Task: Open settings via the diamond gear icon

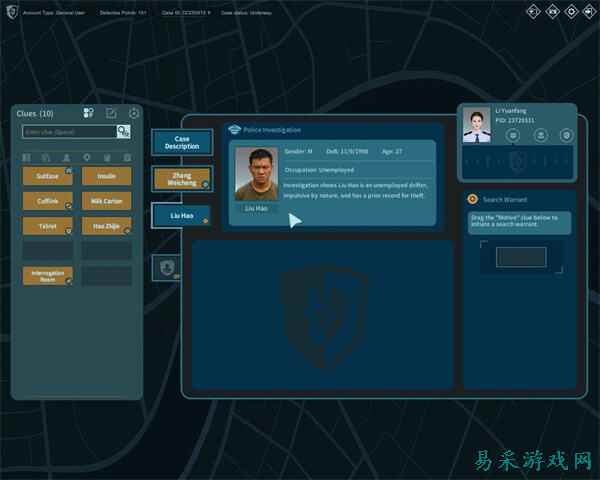Action: click(571, 11)
